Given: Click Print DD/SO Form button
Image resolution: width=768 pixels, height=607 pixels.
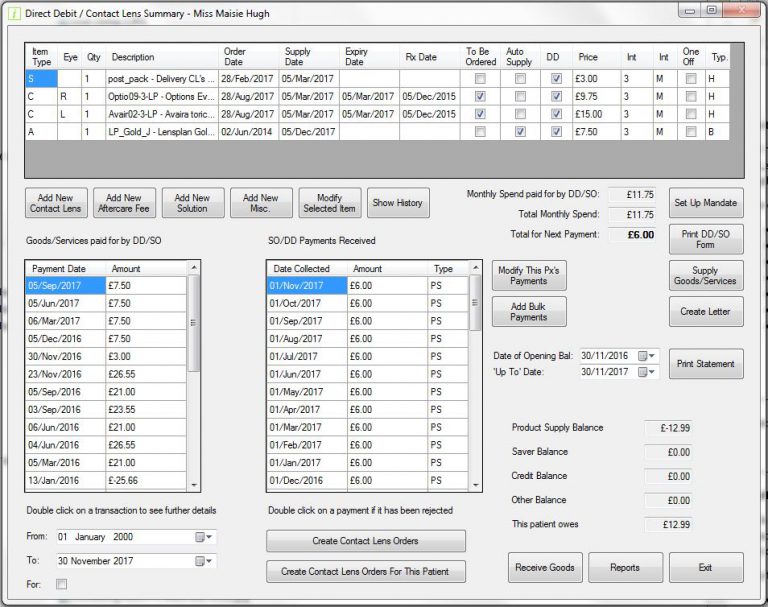Looking at the screenshot, I should coord(706,239).
